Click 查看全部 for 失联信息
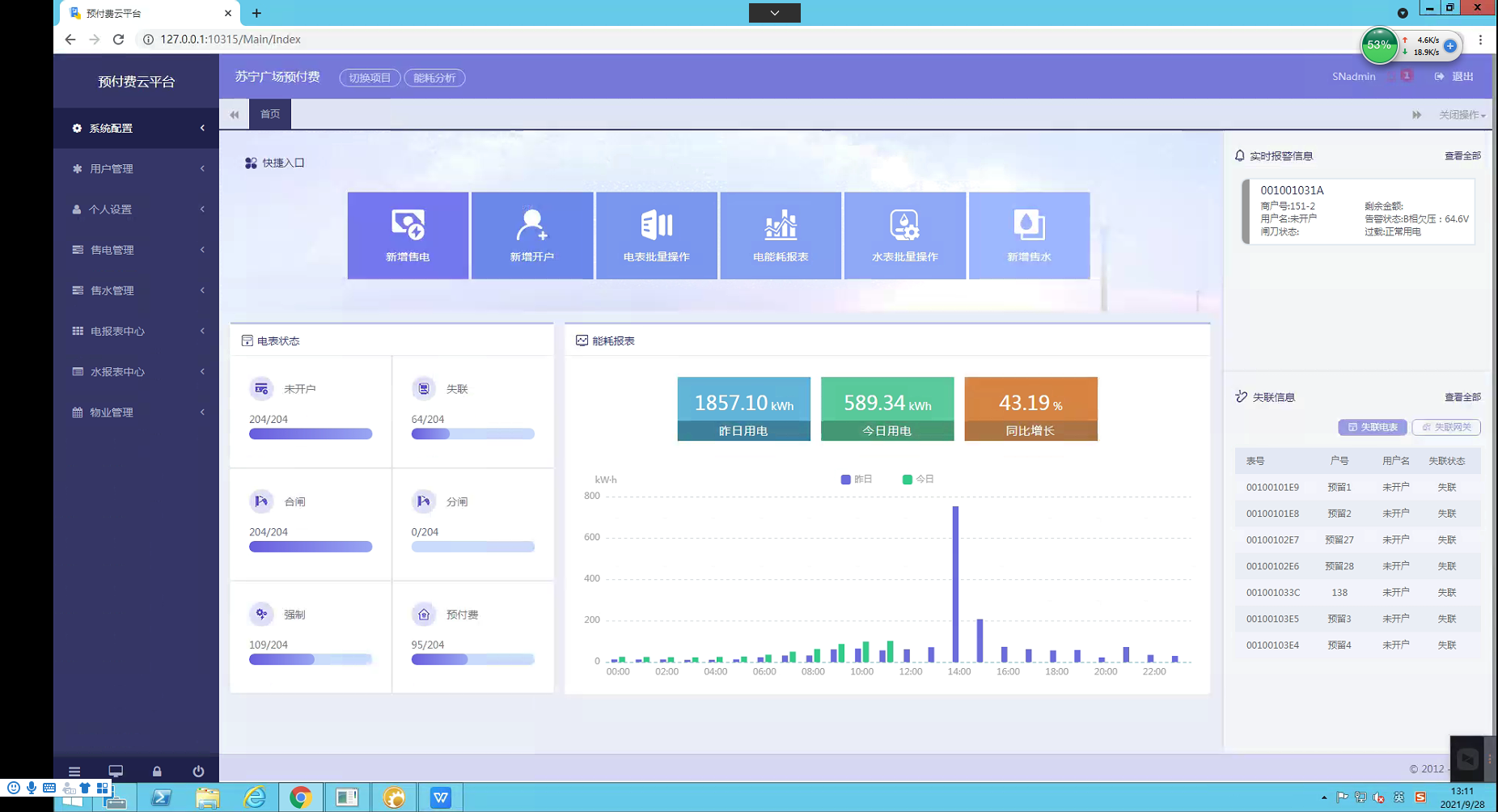1498x812 pixels. [x=1462, y=397]
